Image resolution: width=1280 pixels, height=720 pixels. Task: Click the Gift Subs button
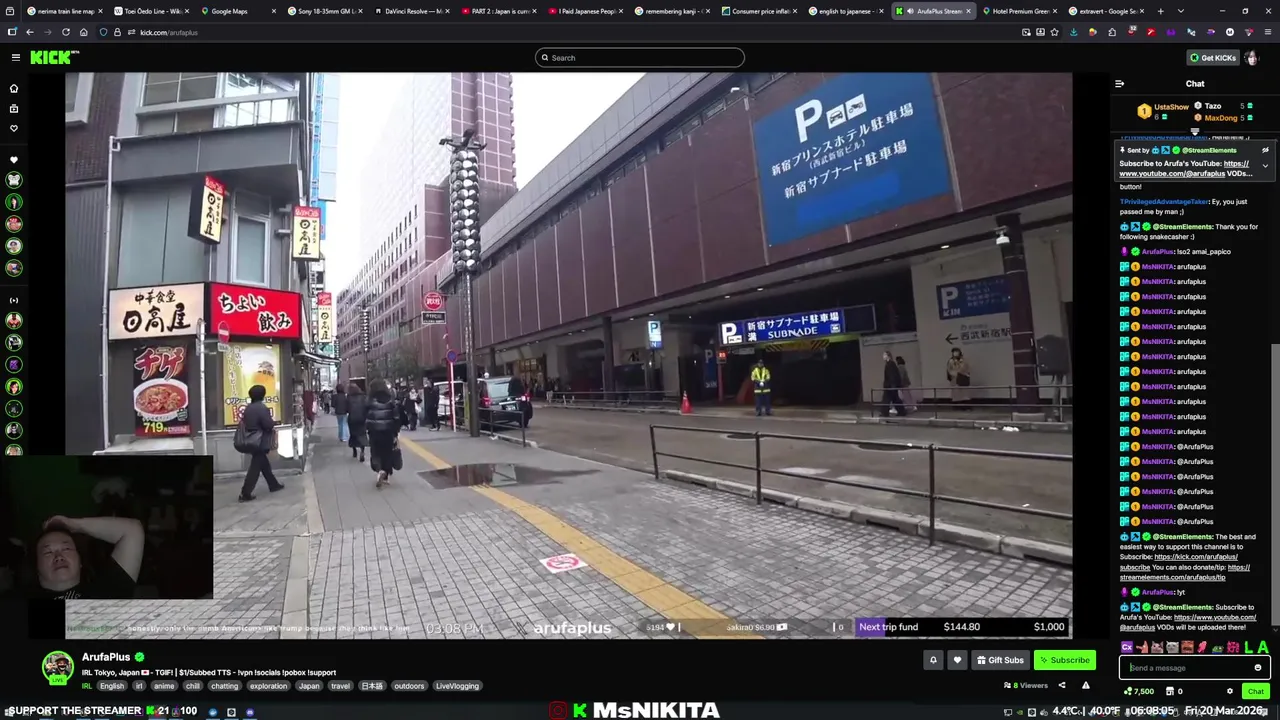1000,660
